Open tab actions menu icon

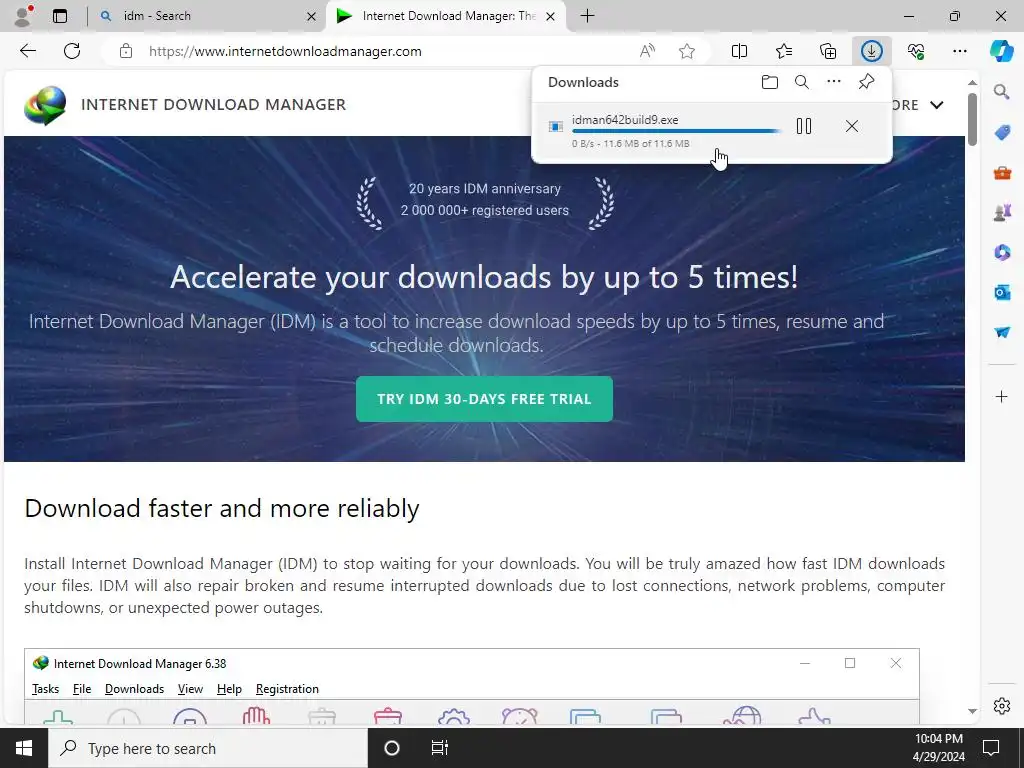[x=59, y=16]
